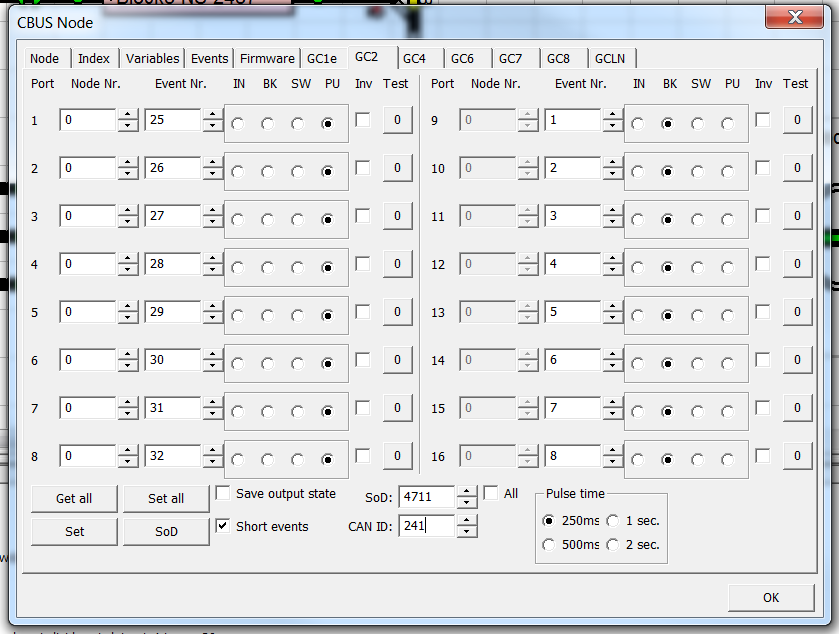Click the Set all button
Screen dimensions: 839x634
tap(166, 498)
